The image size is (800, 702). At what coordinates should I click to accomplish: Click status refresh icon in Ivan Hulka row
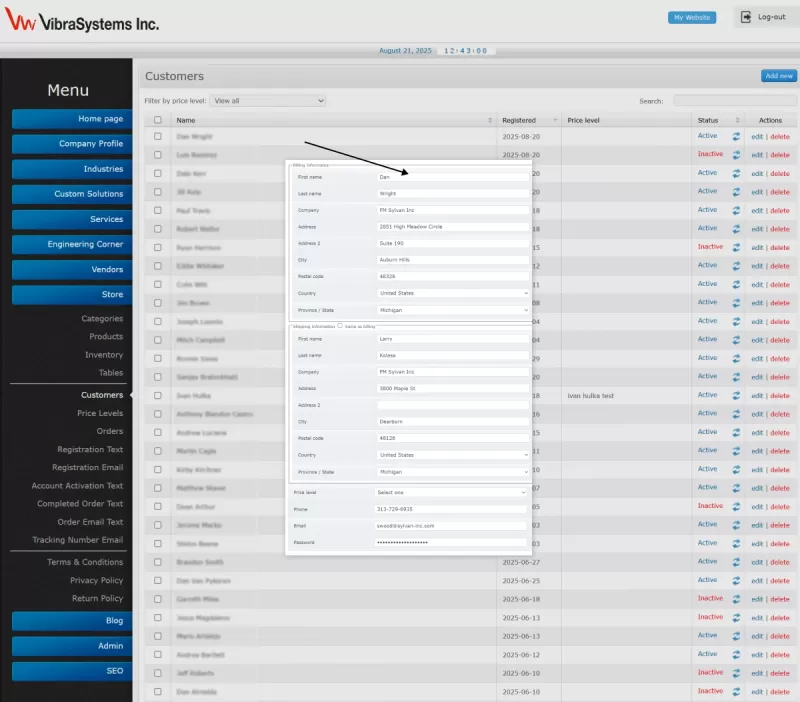pyautogui.click(x=736, y=396)
